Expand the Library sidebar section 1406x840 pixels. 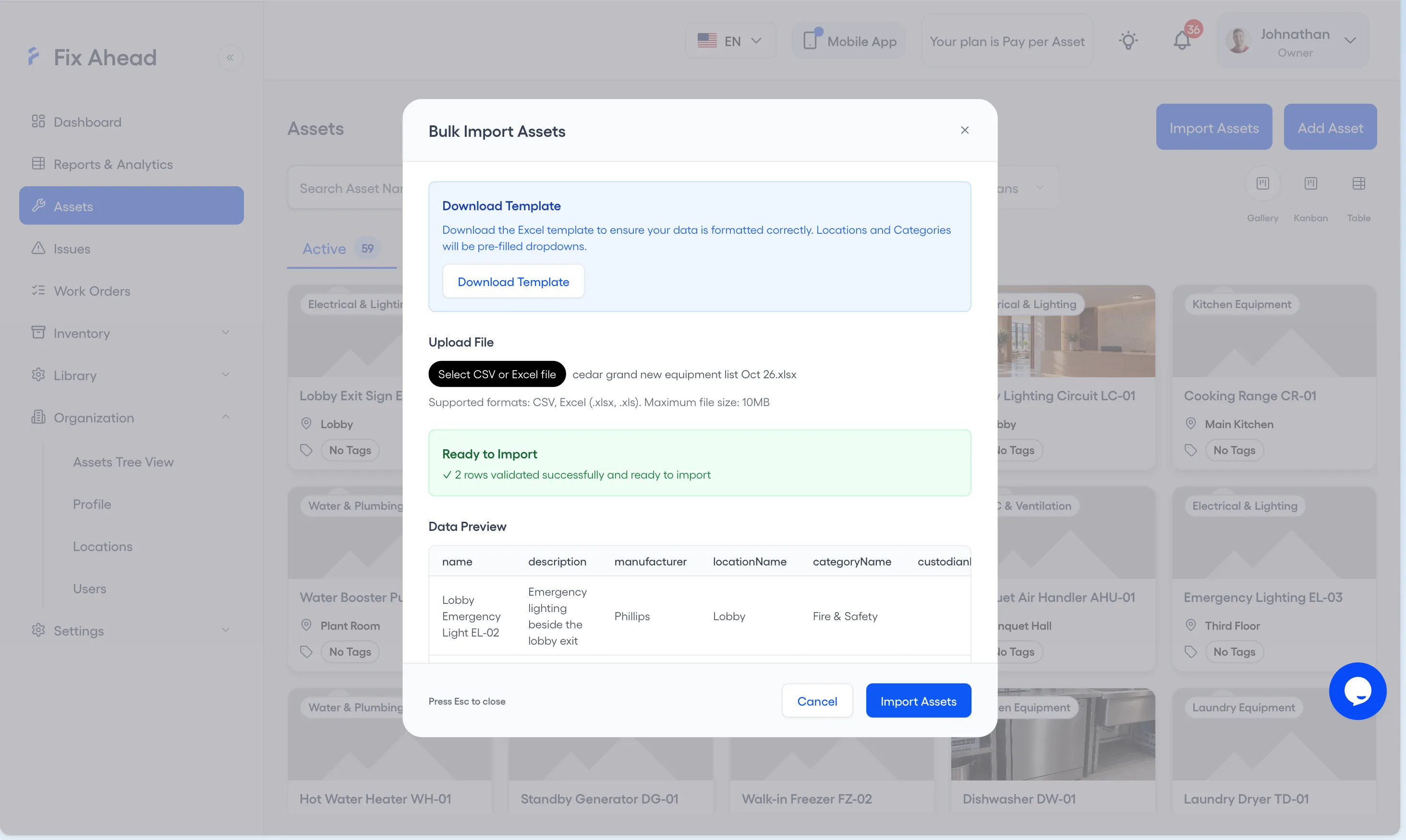(132, 375)
